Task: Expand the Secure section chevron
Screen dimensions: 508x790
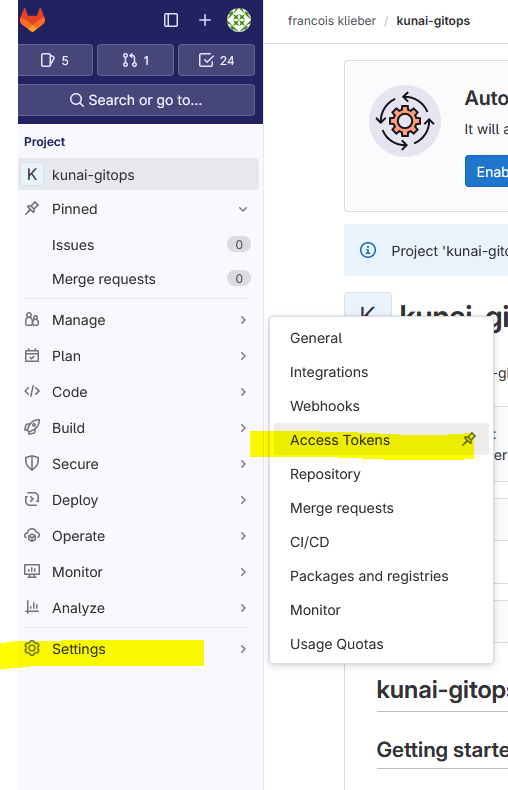Action: [x=243, y=464]
